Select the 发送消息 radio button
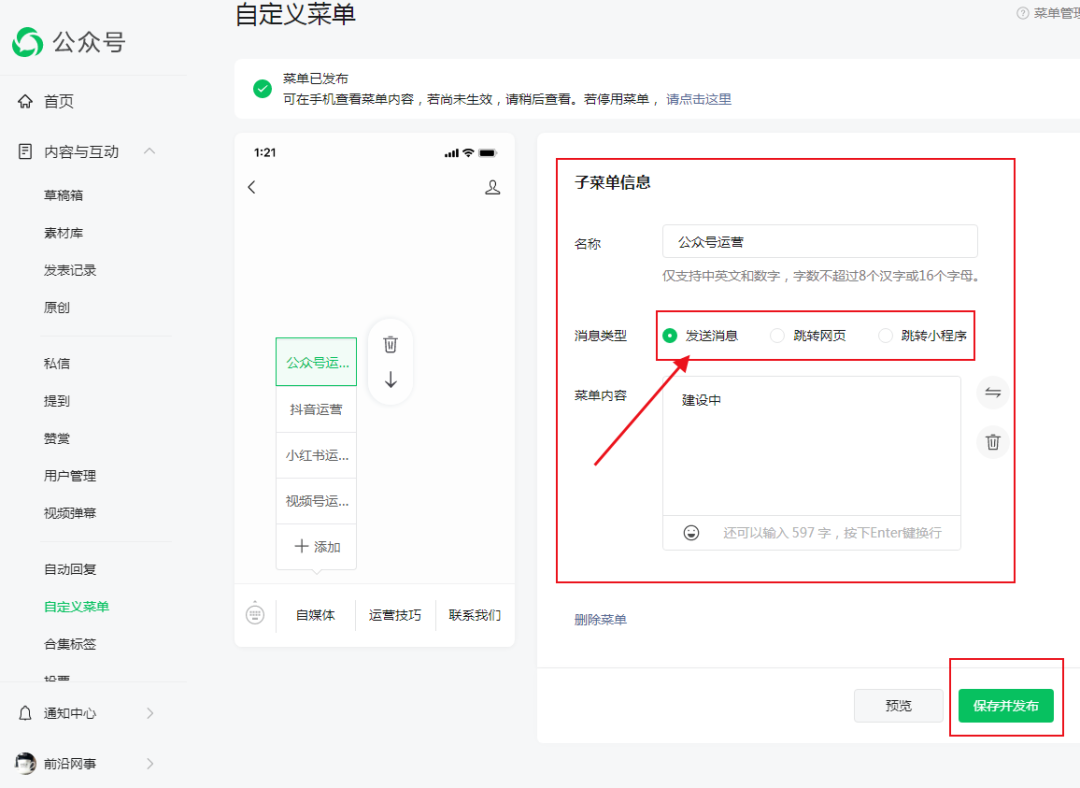 pyautogui.click(x=670, y=335)
